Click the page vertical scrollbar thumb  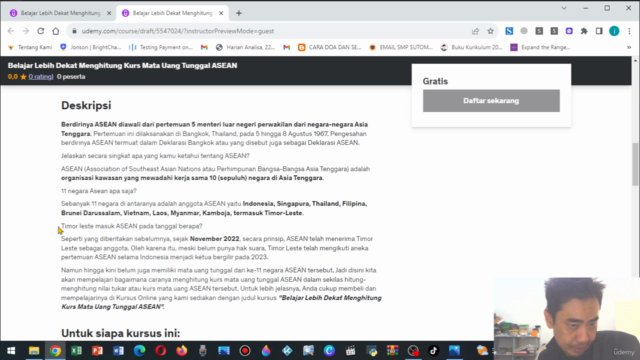coord(636,164)
